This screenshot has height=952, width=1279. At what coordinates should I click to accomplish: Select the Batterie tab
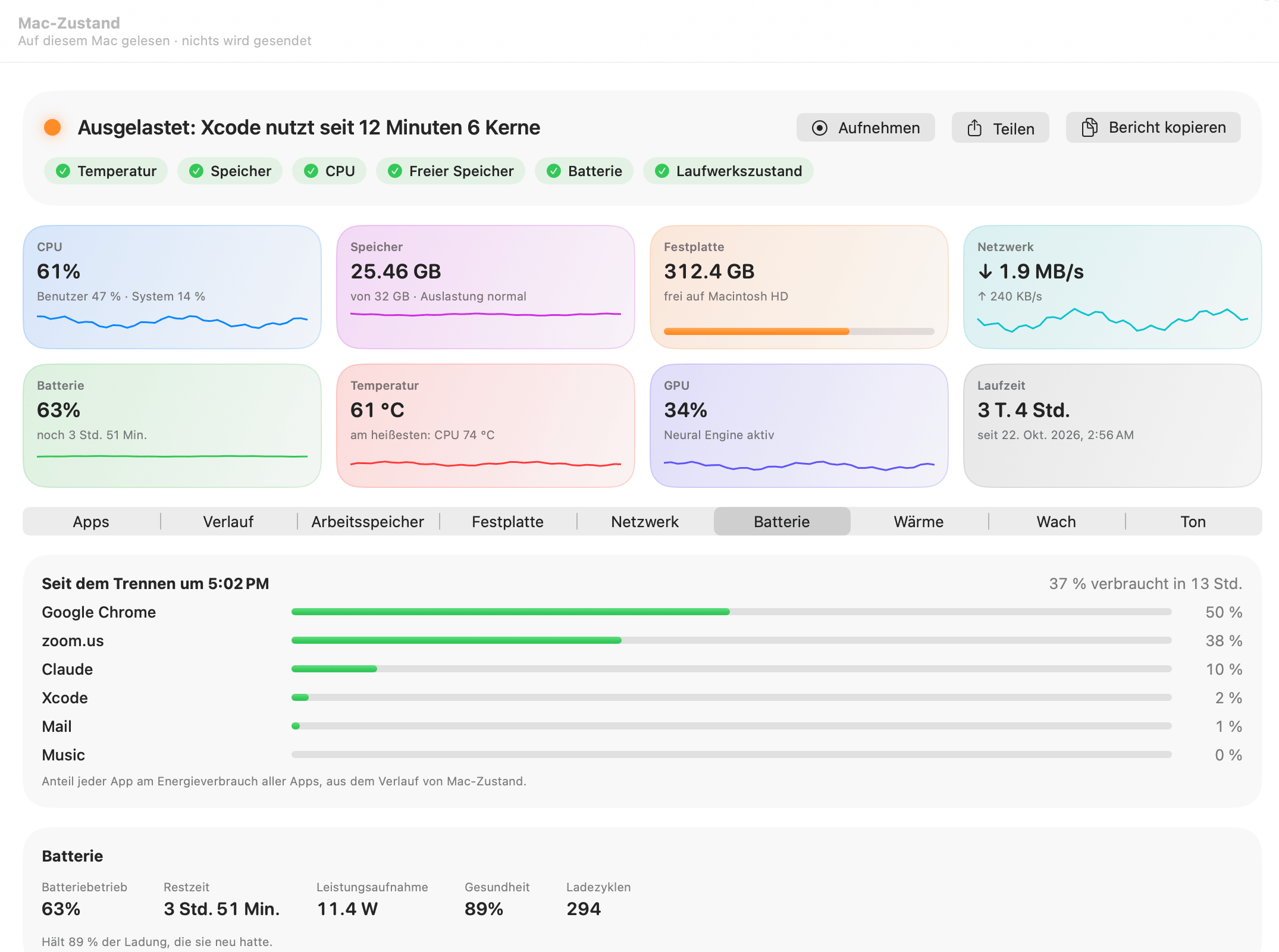[x=782, y=522]
